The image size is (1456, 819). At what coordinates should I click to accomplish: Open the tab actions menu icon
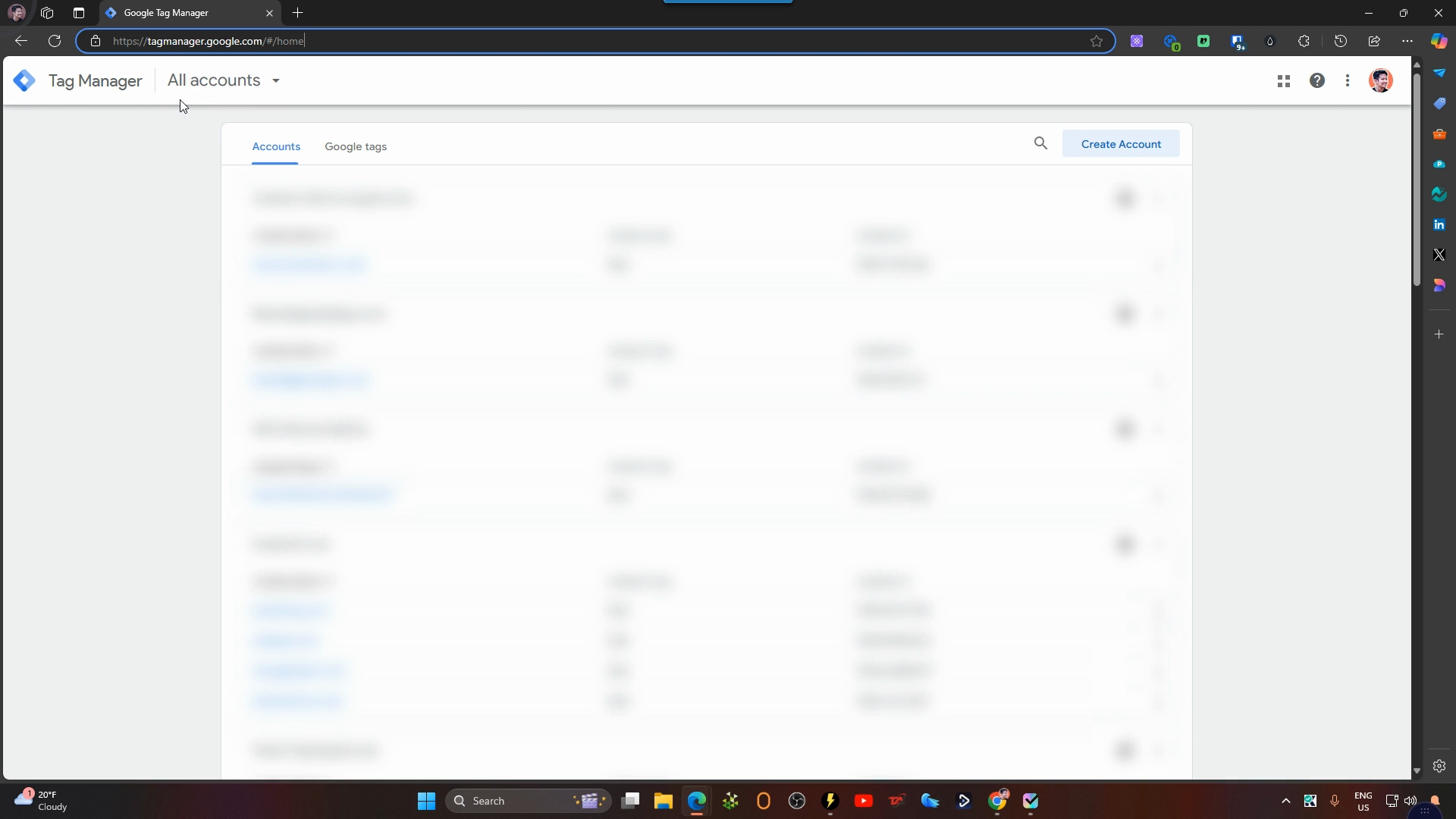79,13
